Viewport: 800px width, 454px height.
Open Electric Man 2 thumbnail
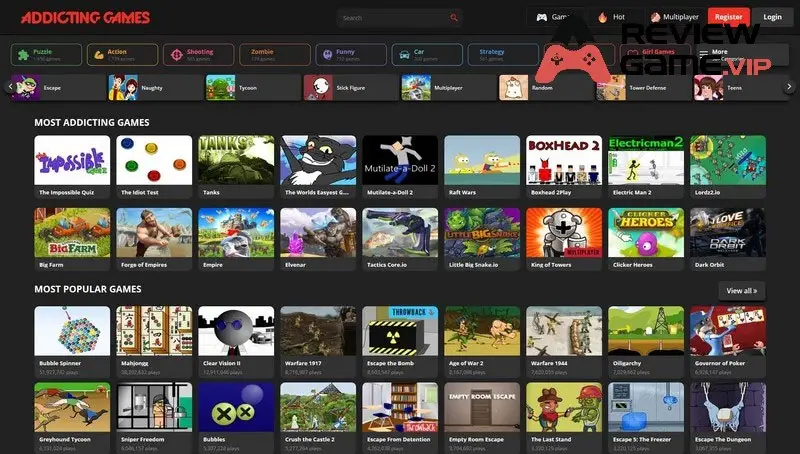coord(646,160)
